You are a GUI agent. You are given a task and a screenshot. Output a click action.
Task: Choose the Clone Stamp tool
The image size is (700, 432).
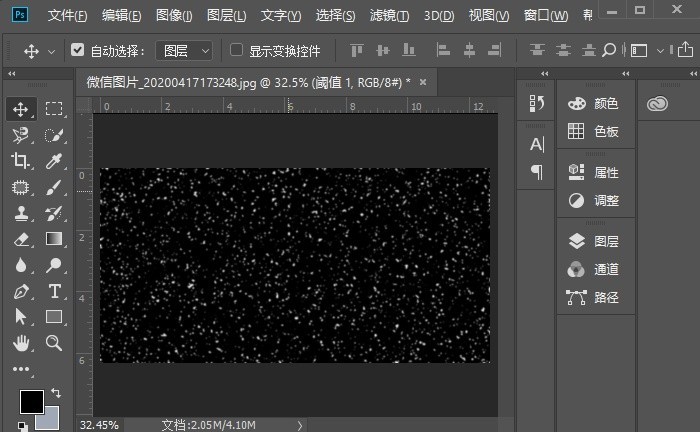point(21,213)
